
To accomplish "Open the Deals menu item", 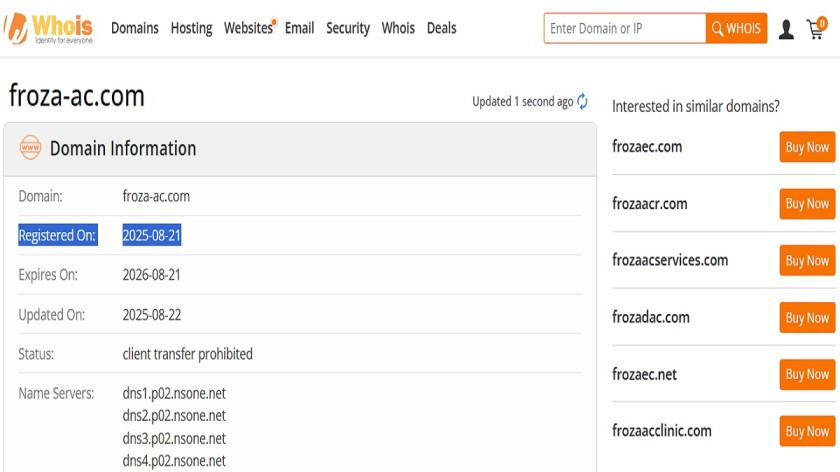I will (441, 28).
